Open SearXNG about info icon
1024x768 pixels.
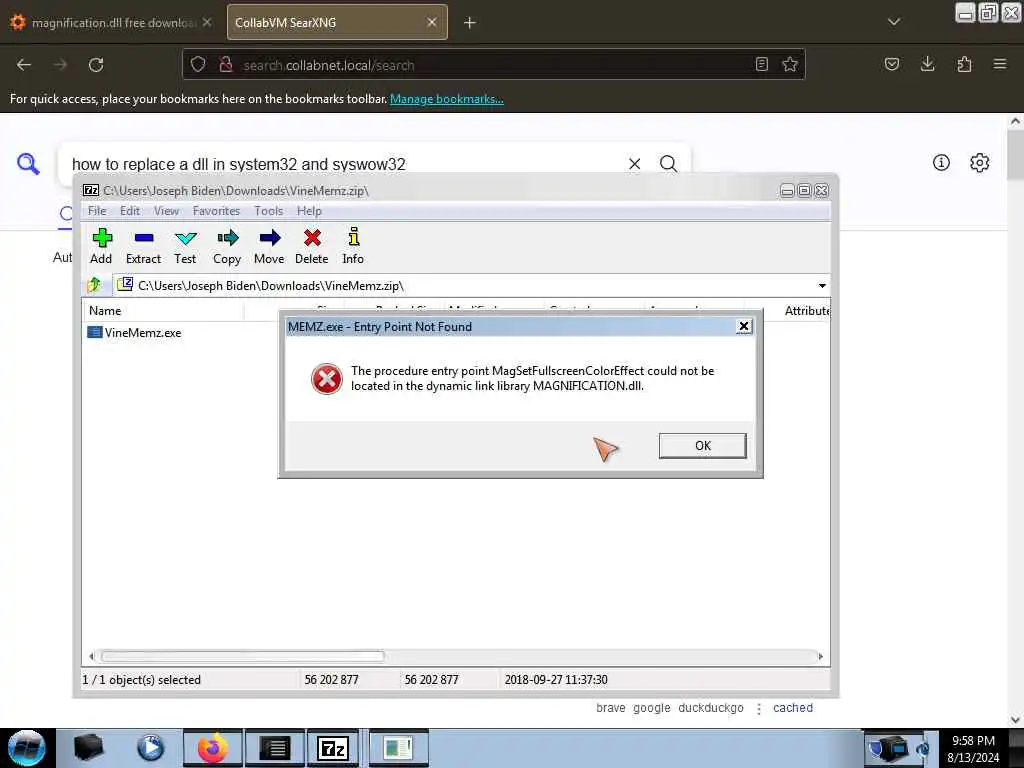[x=941, y=163]
